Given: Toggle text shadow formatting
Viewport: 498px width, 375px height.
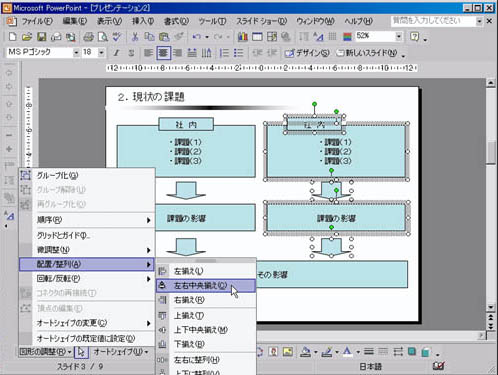Looking at the screenshot, I should 131,53.
